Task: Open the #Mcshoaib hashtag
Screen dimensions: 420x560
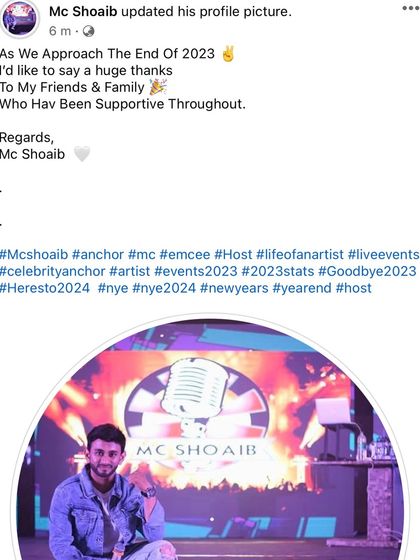Action: 34,255
